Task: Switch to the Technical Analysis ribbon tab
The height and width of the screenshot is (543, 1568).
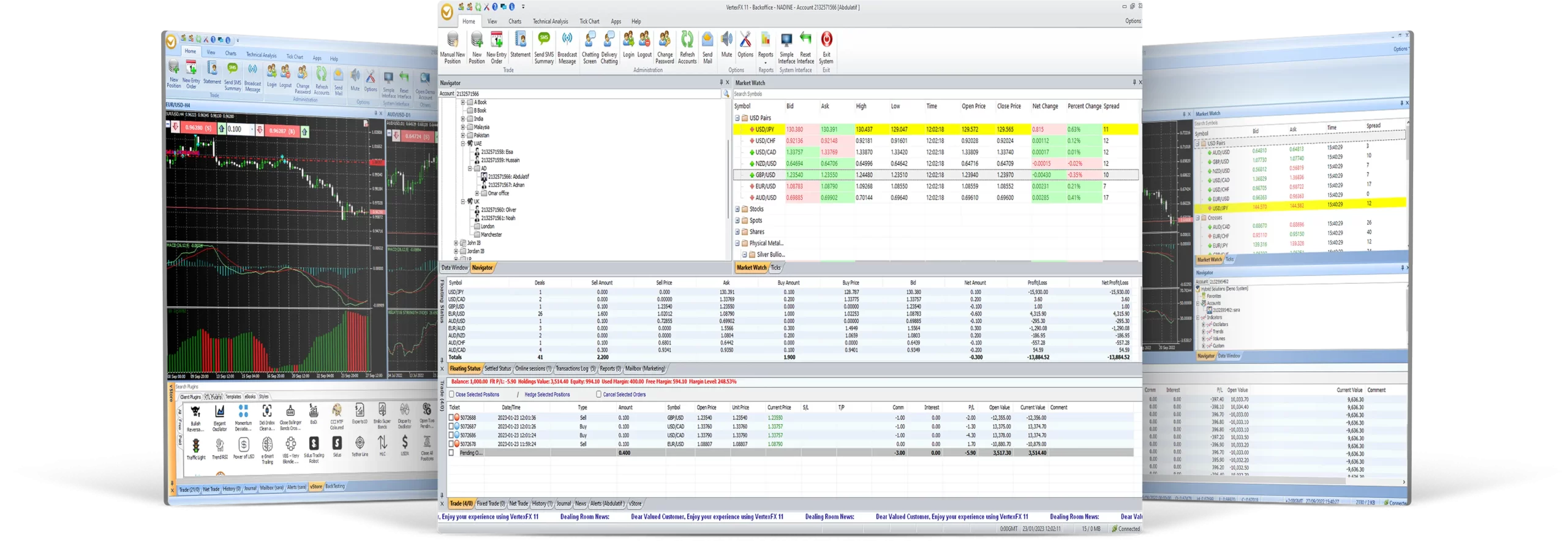Action: (x=550, y=21)
